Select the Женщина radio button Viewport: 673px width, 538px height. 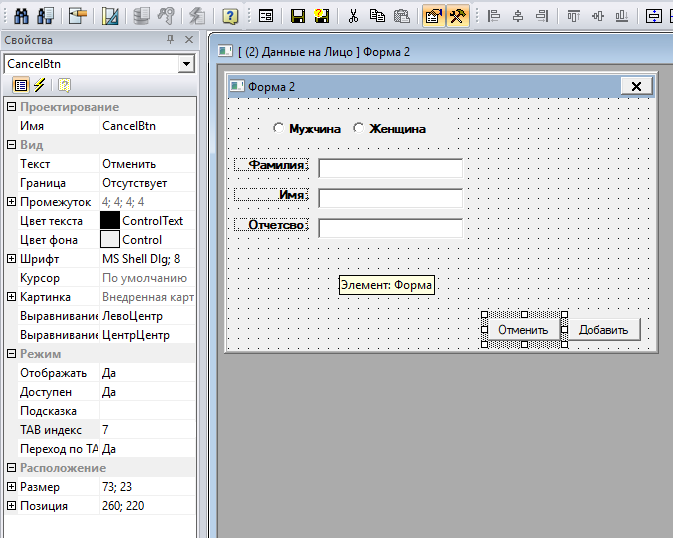click(358, 128)
